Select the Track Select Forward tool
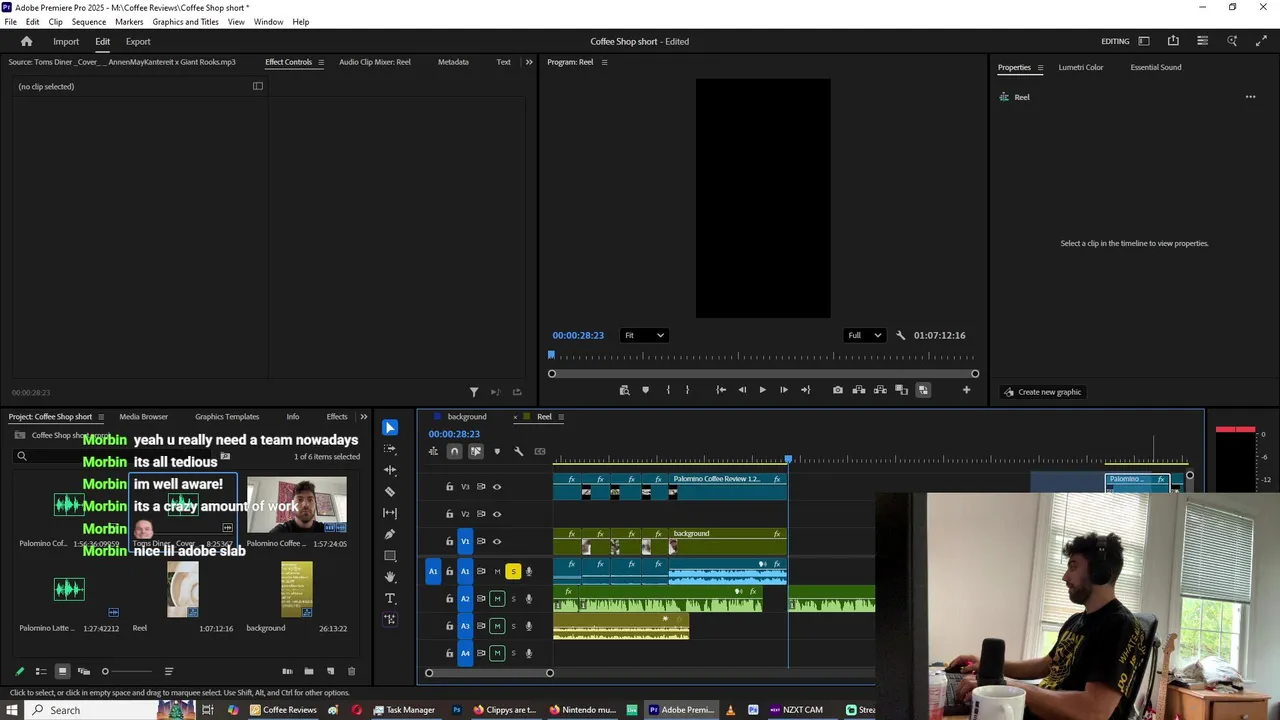1280x720 pixels. [390, 449]
